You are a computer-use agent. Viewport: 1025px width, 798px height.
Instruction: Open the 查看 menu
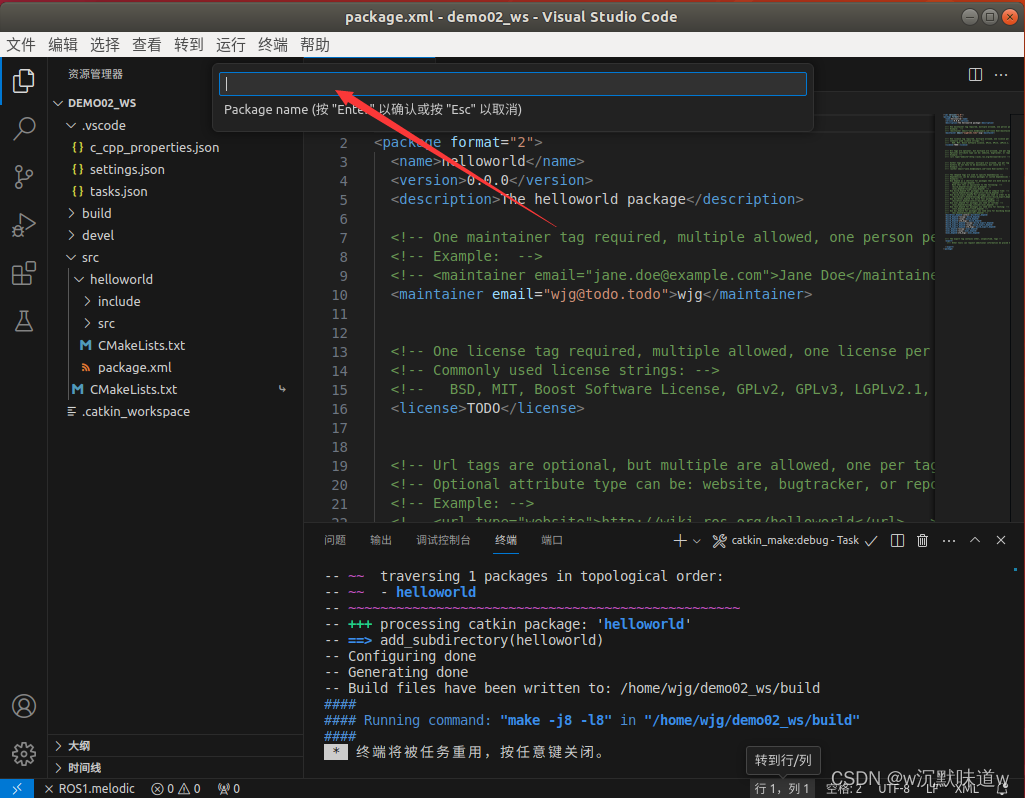(x=146, y=45)
